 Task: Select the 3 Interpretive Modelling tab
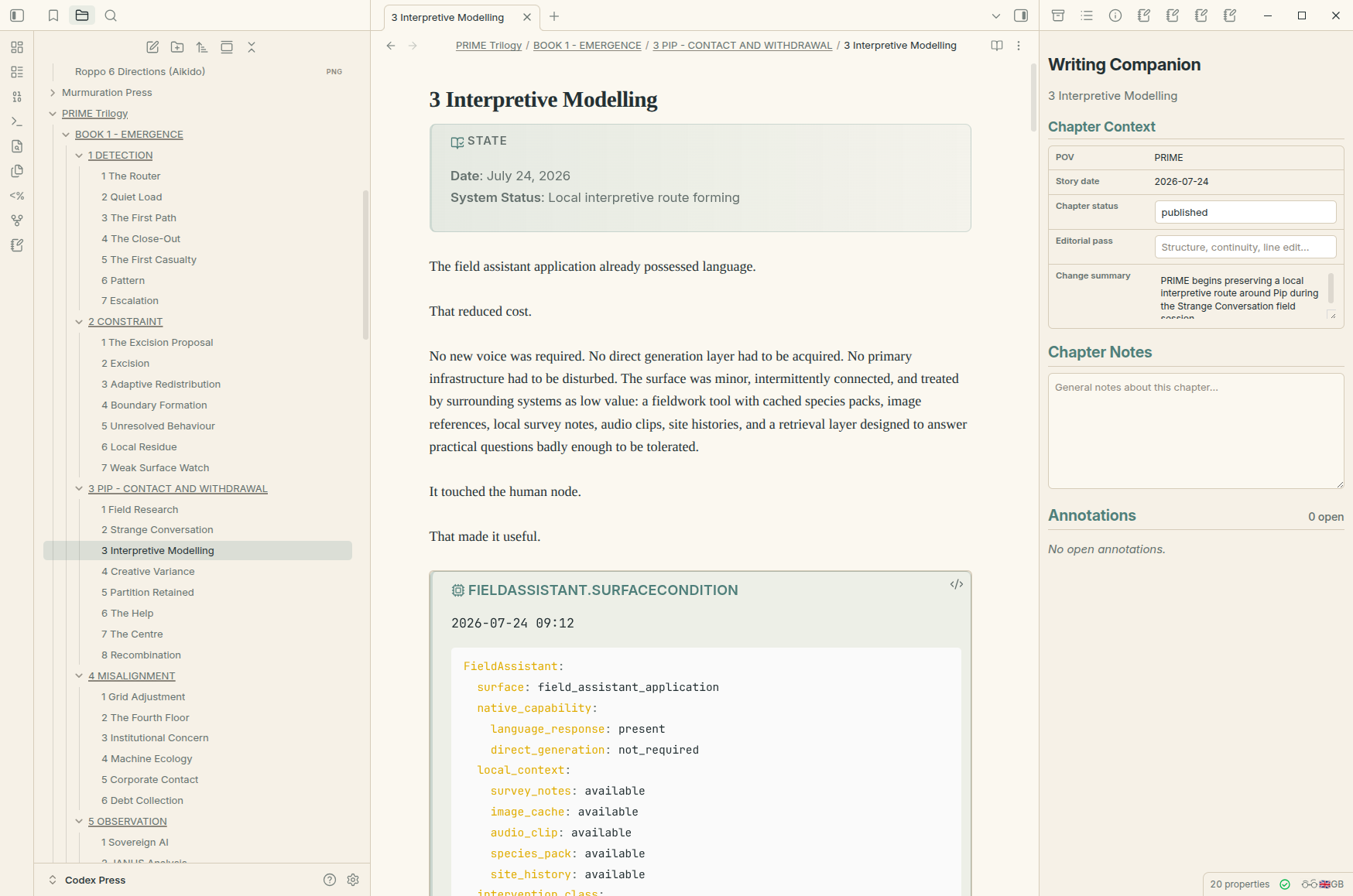coord(462,17)
